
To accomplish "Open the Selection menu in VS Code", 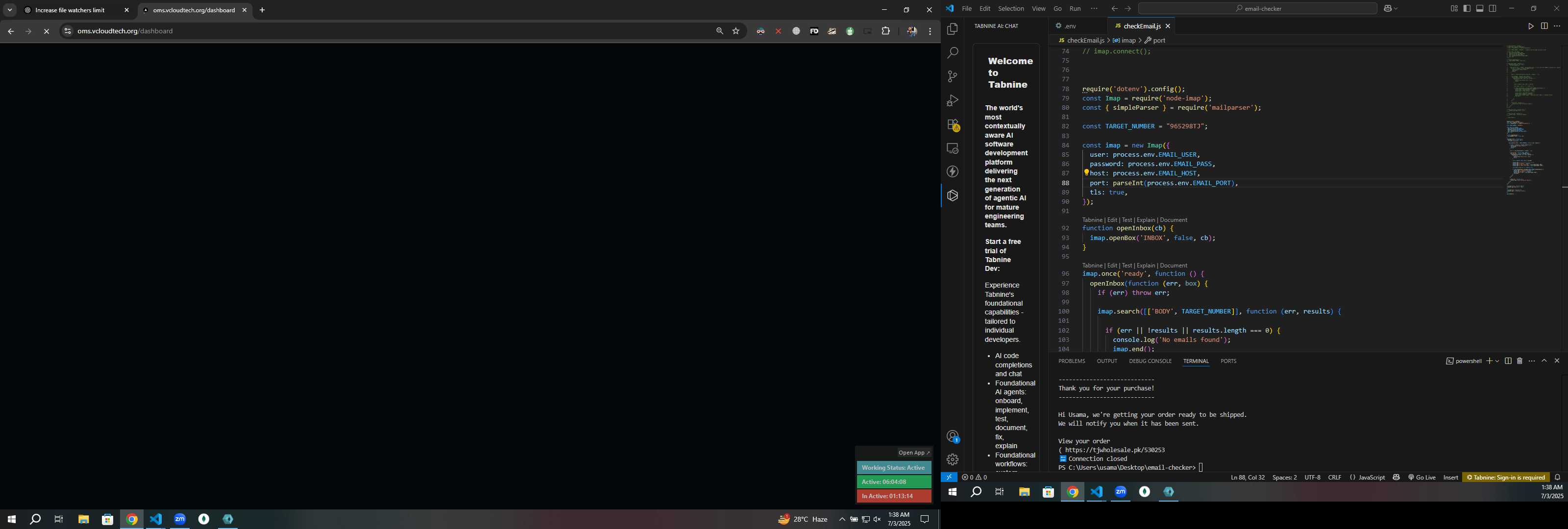I will (1010, 8).
